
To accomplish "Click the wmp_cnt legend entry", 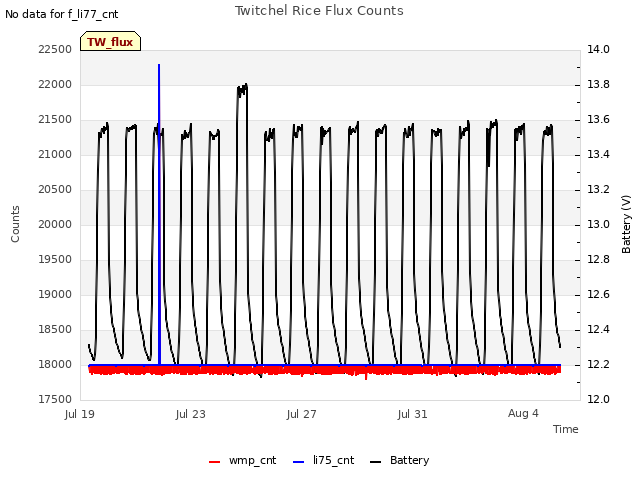I will click(242, 461).
